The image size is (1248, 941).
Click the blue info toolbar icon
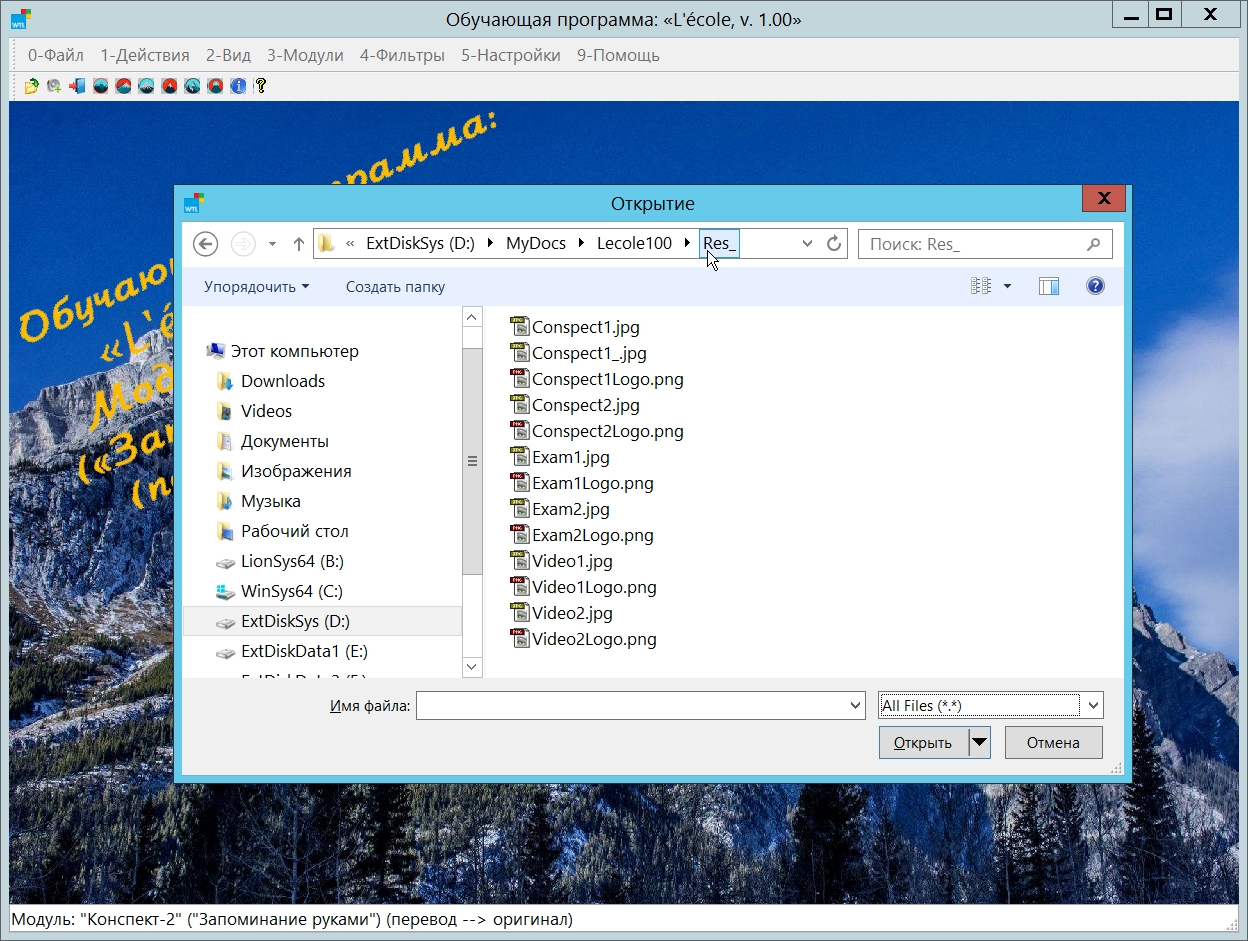click(x=238, y=86)
